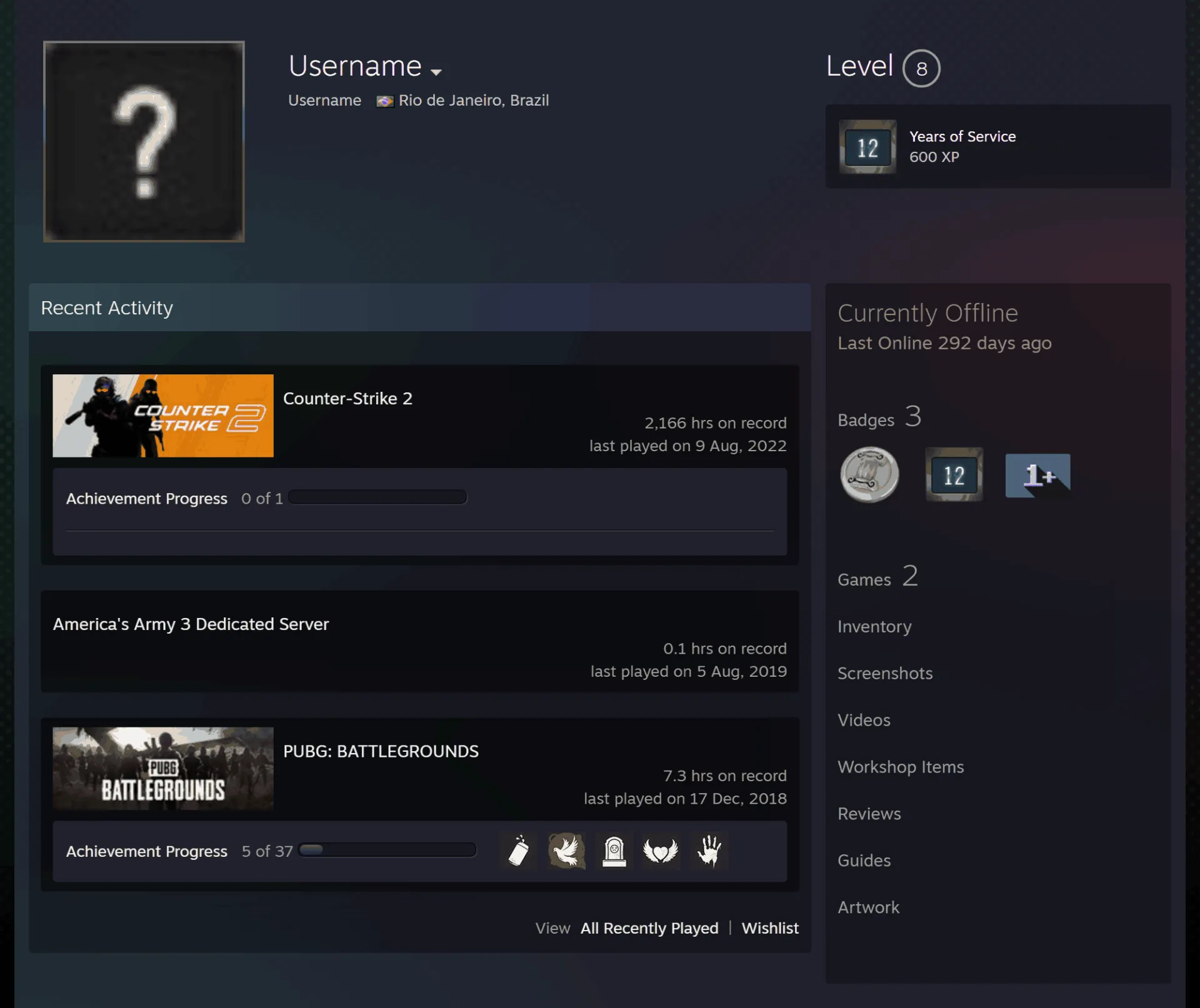Open the 1+ game collector badge
The image size is (1200, 1008).
tap(1037, 476)
